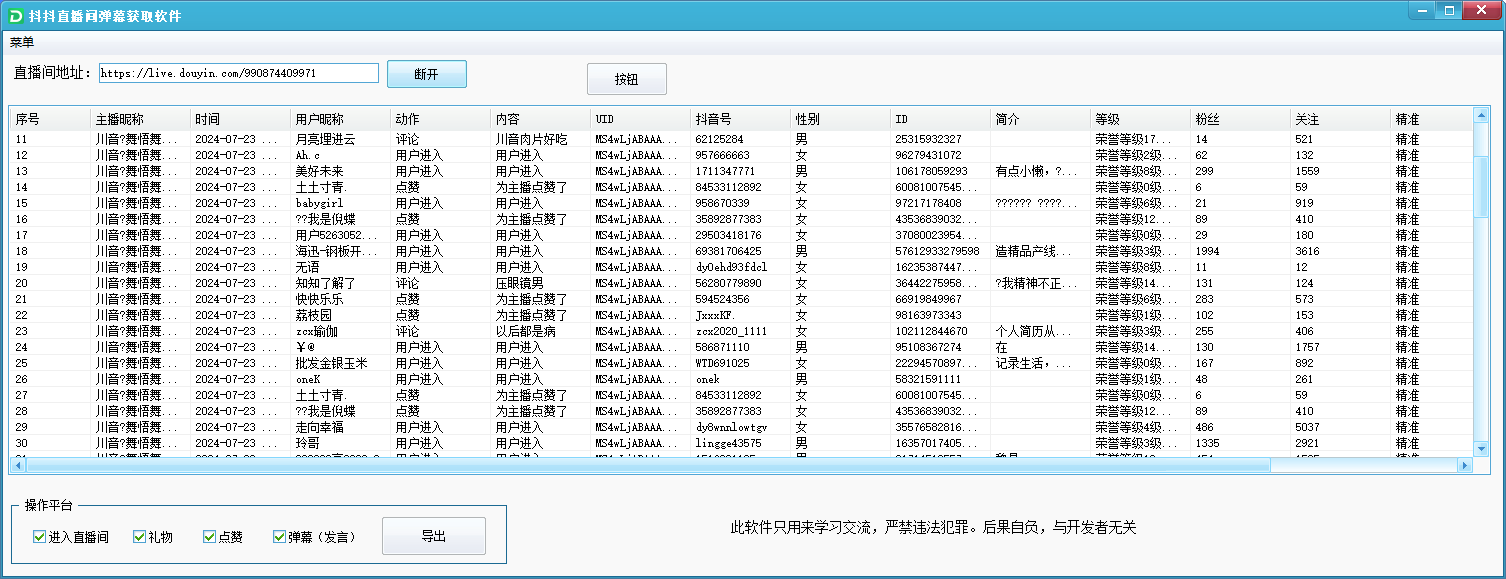Select user nickname 批发金银玉米
1506x579 pixels.
click(x=331, y=363)
